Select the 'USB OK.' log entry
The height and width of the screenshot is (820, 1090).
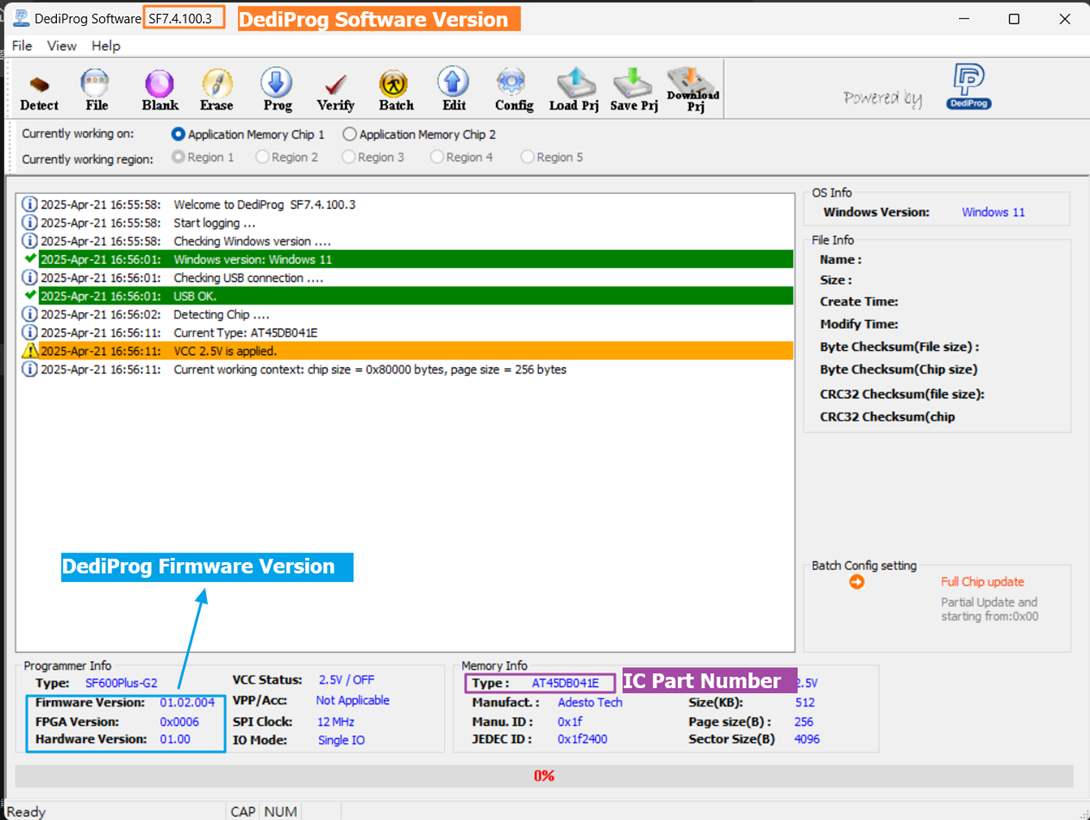[x=416, y=296]
